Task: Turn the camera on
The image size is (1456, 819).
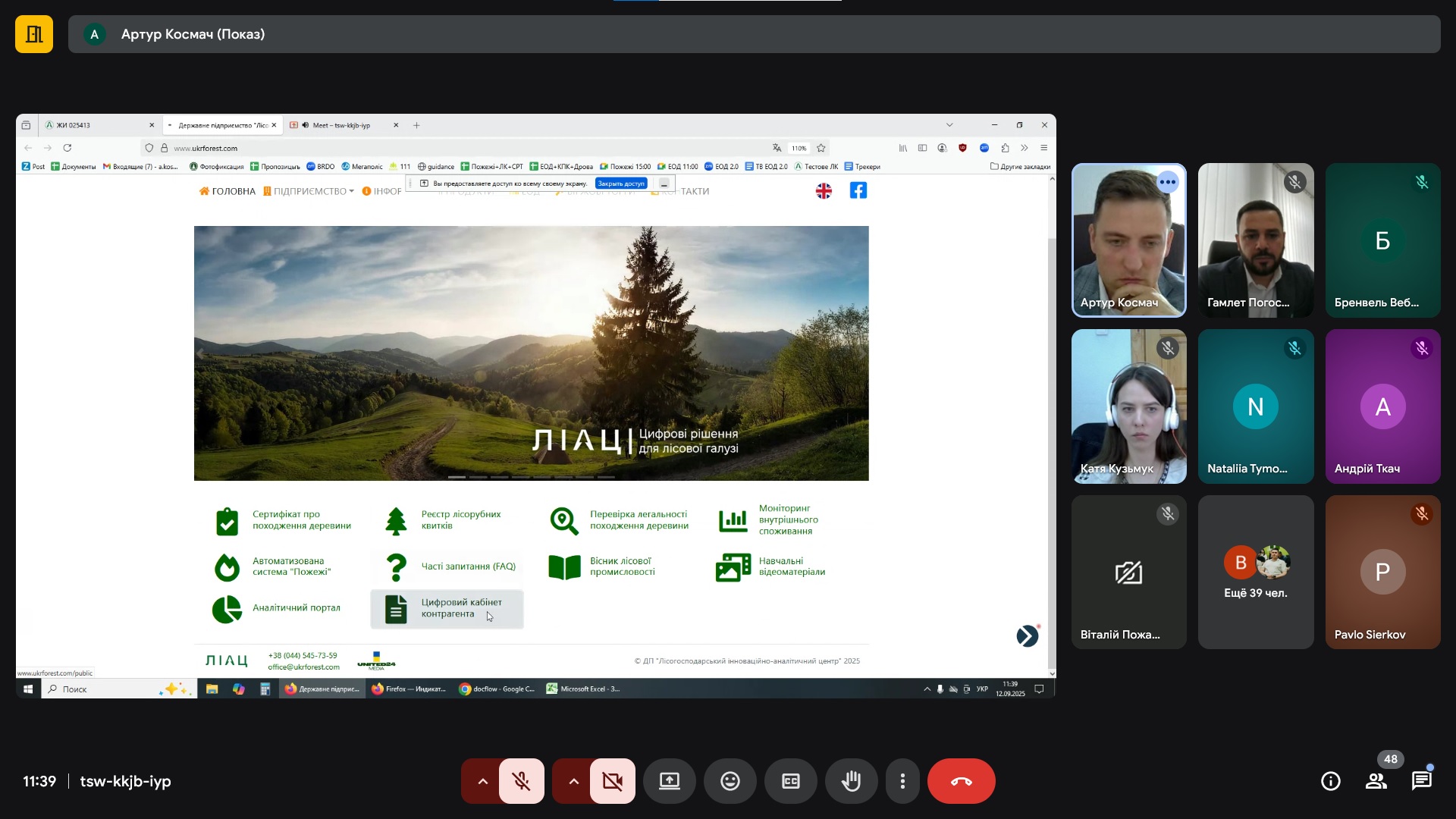Action: [x=612, y=781]
